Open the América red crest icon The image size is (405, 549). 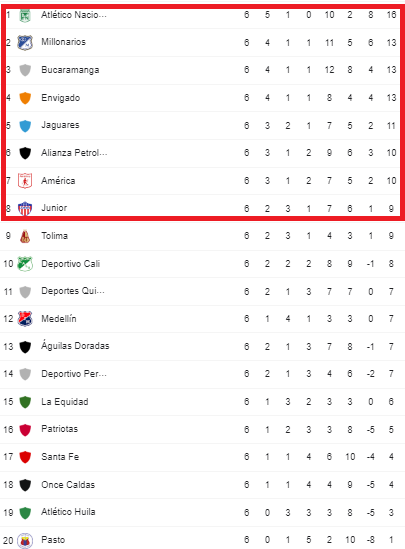[25, 181]
